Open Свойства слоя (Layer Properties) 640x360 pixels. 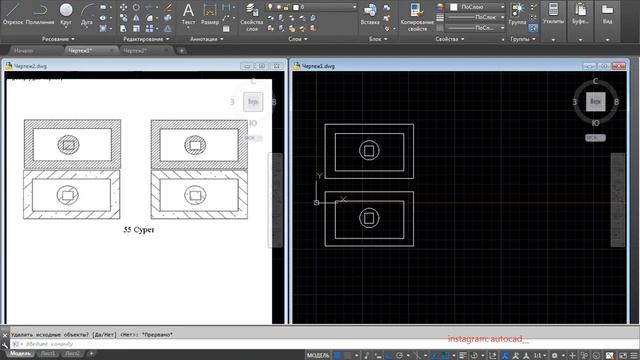[251, 17]
